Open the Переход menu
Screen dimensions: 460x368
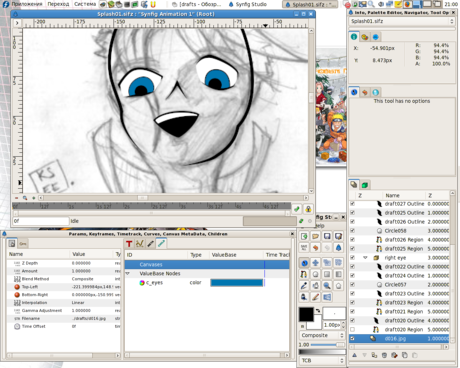[x=58, y=4]
